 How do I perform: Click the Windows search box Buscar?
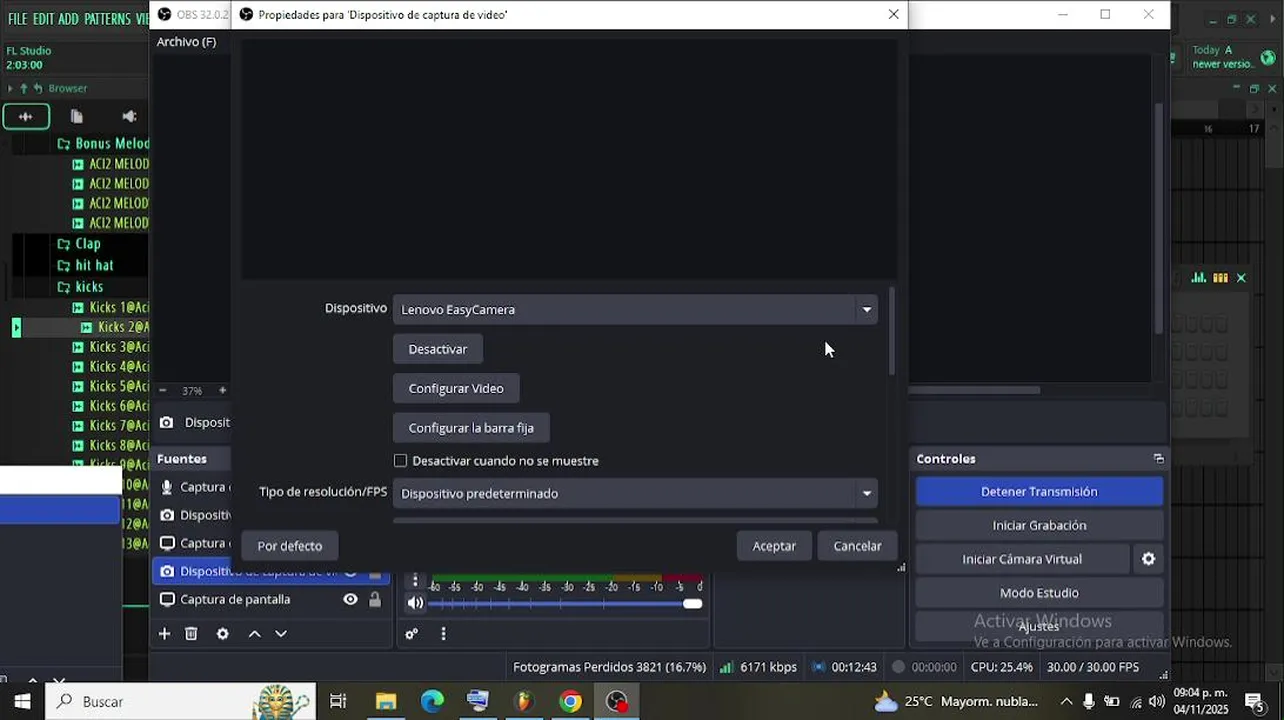[x=183, y=702]
